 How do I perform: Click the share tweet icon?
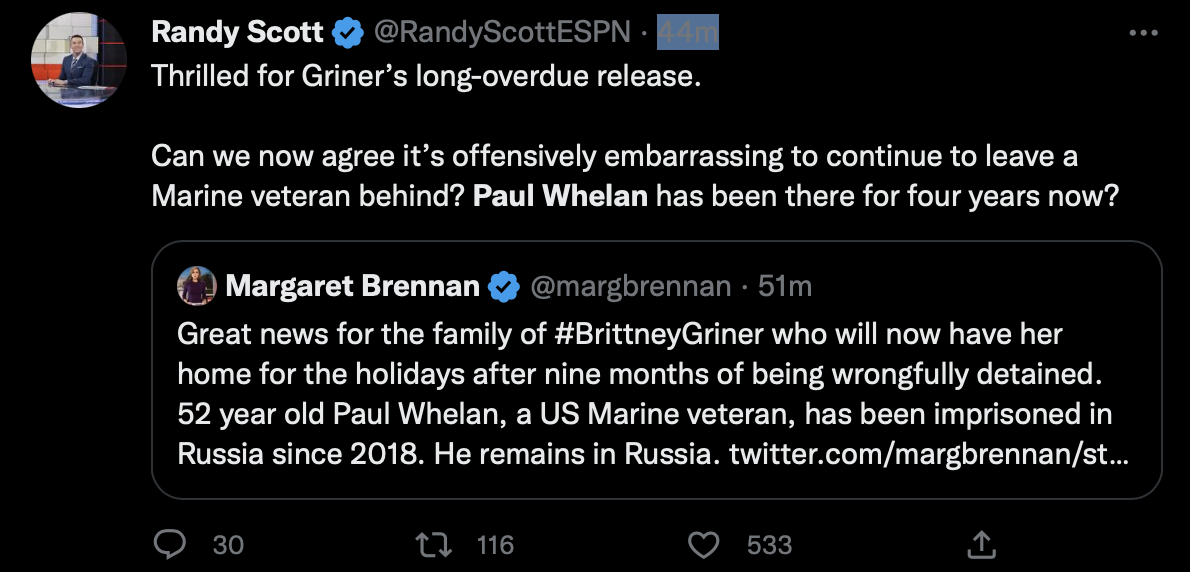pyautogui.click(x=981, y=544)
